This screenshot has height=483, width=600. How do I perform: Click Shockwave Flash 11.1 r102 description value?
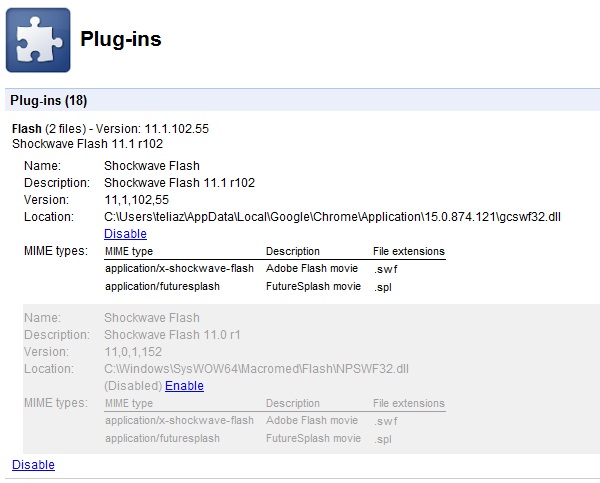click(179, 183)
